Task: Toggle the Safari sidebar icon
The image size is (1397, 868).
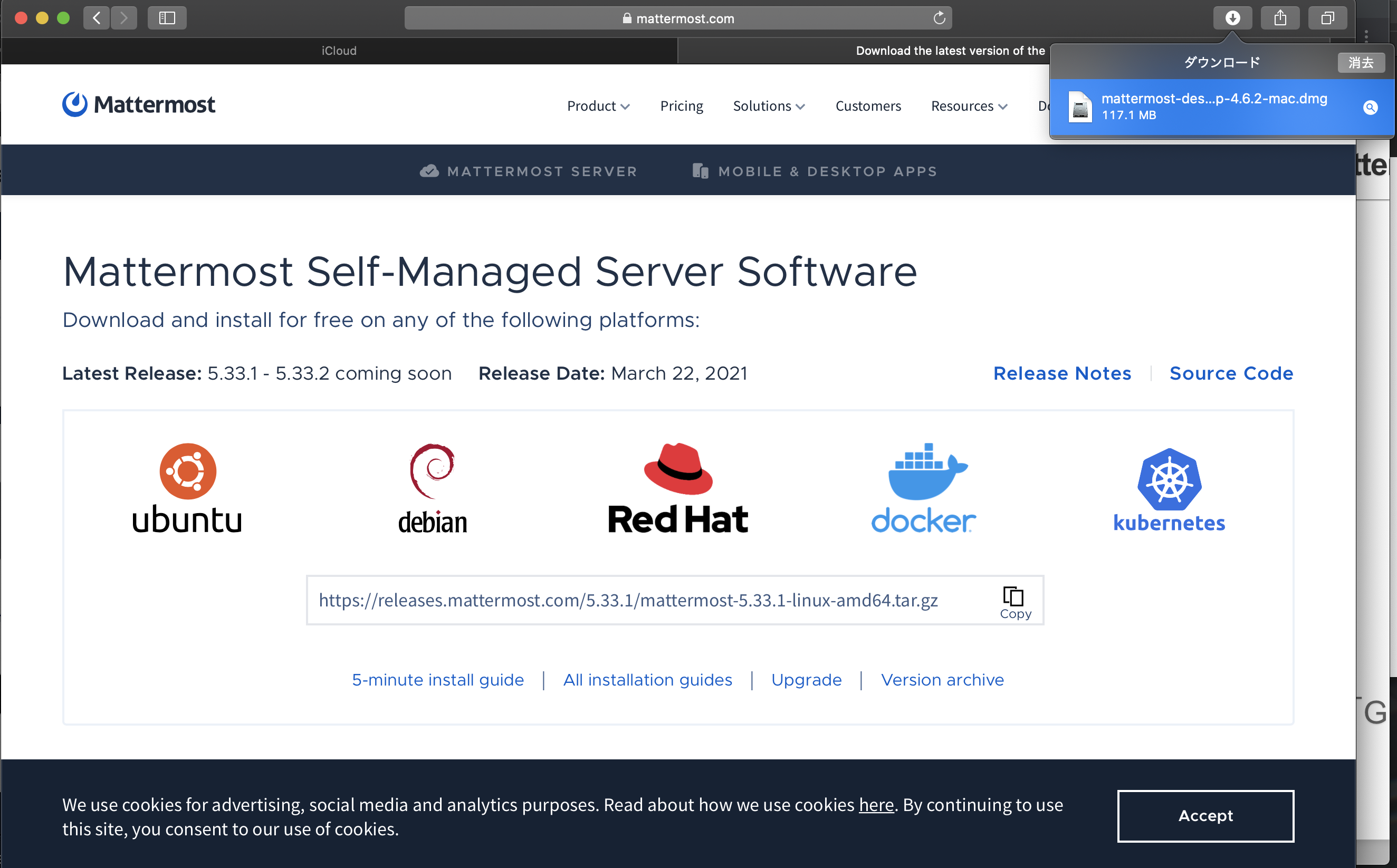Action: pos(167,18)
